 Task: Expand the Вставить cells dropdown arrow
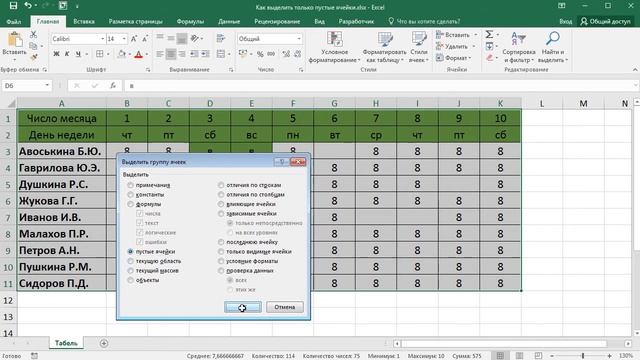476,35
